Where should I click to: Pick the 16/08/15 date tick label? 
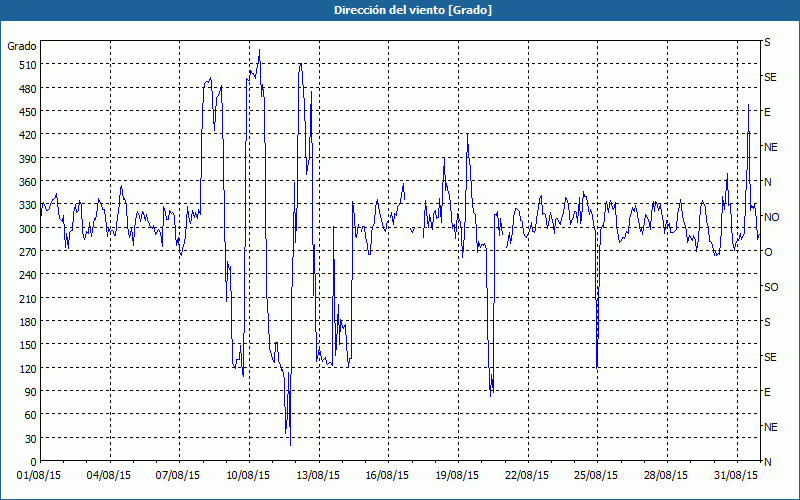coord(387,476)
